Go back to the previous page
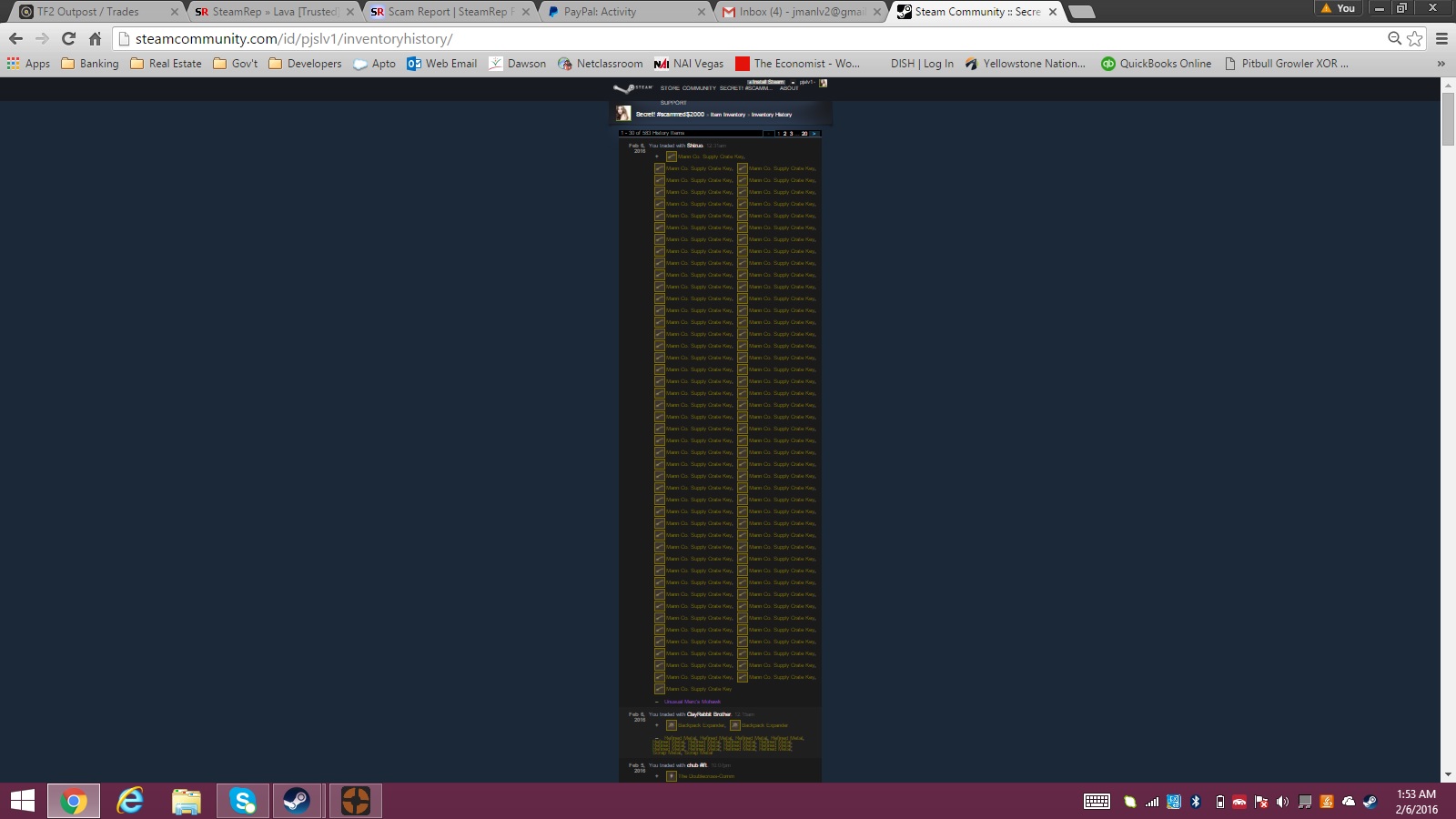This screenshot has height=819, width=1456. tap(15, 38)
